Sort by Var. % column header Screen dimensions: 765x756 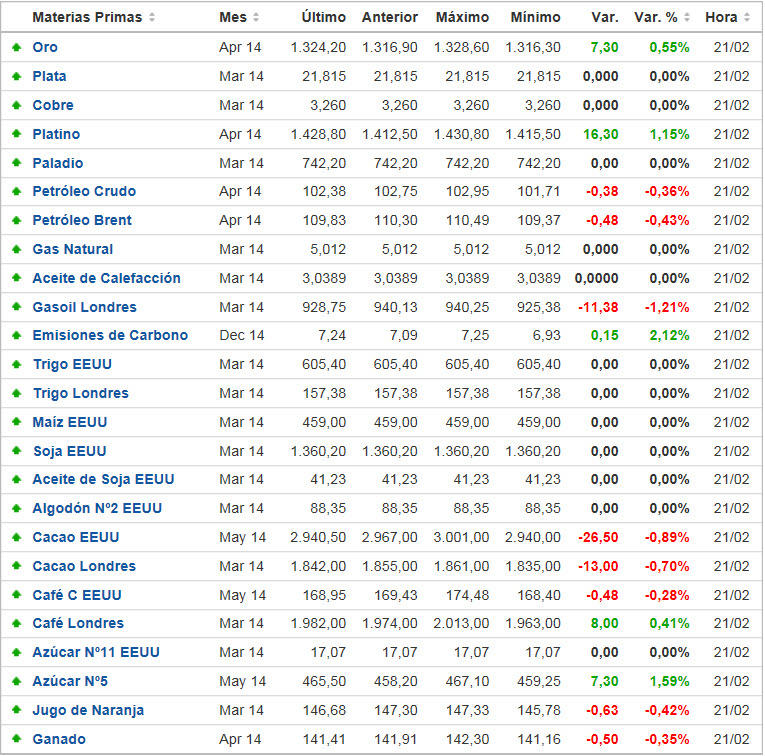pyautogui.click(x=662, y=18)
